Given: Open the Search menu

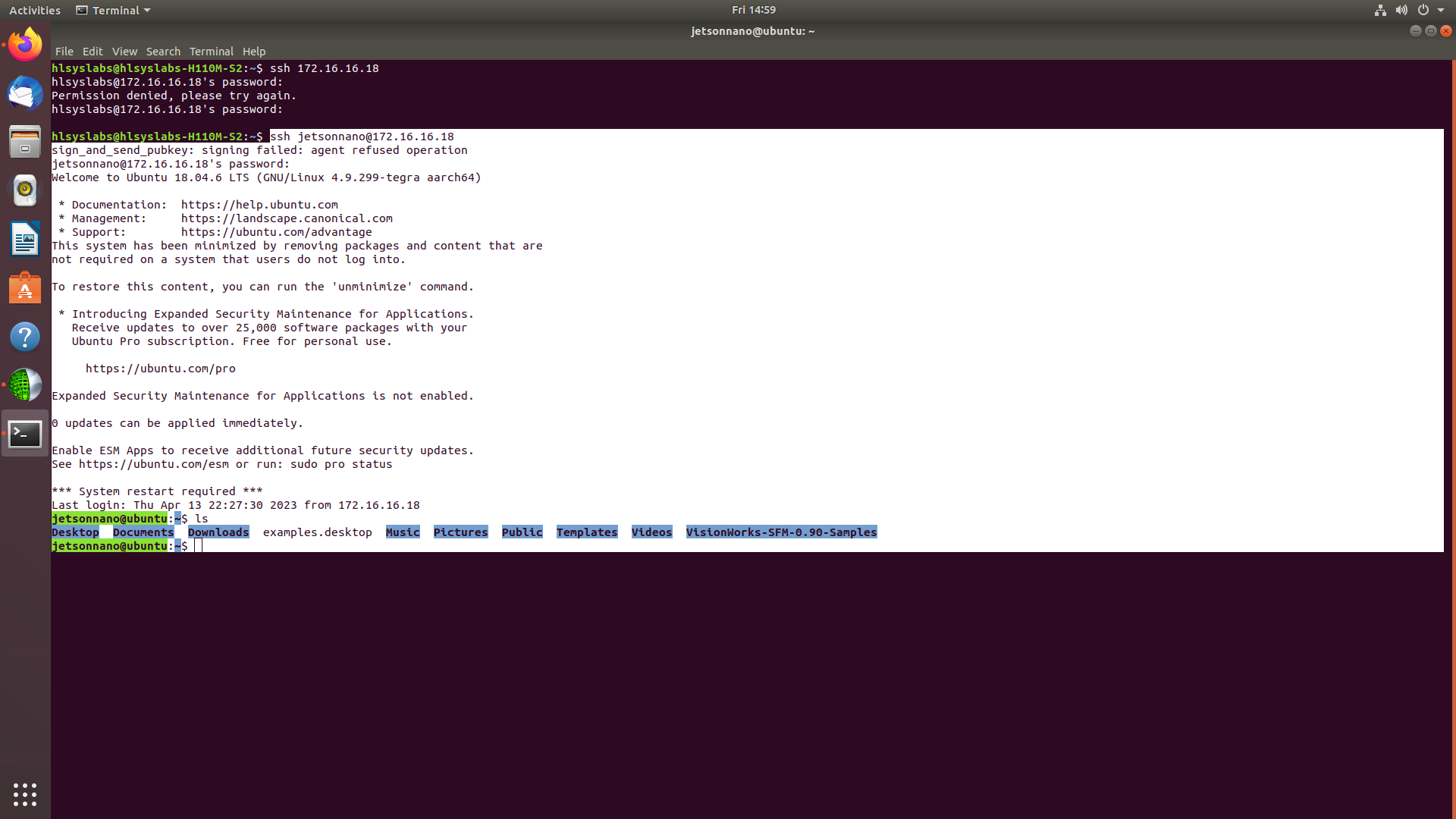Looking at the screenshot, I should pyautogui.click(x=163, y=52).
